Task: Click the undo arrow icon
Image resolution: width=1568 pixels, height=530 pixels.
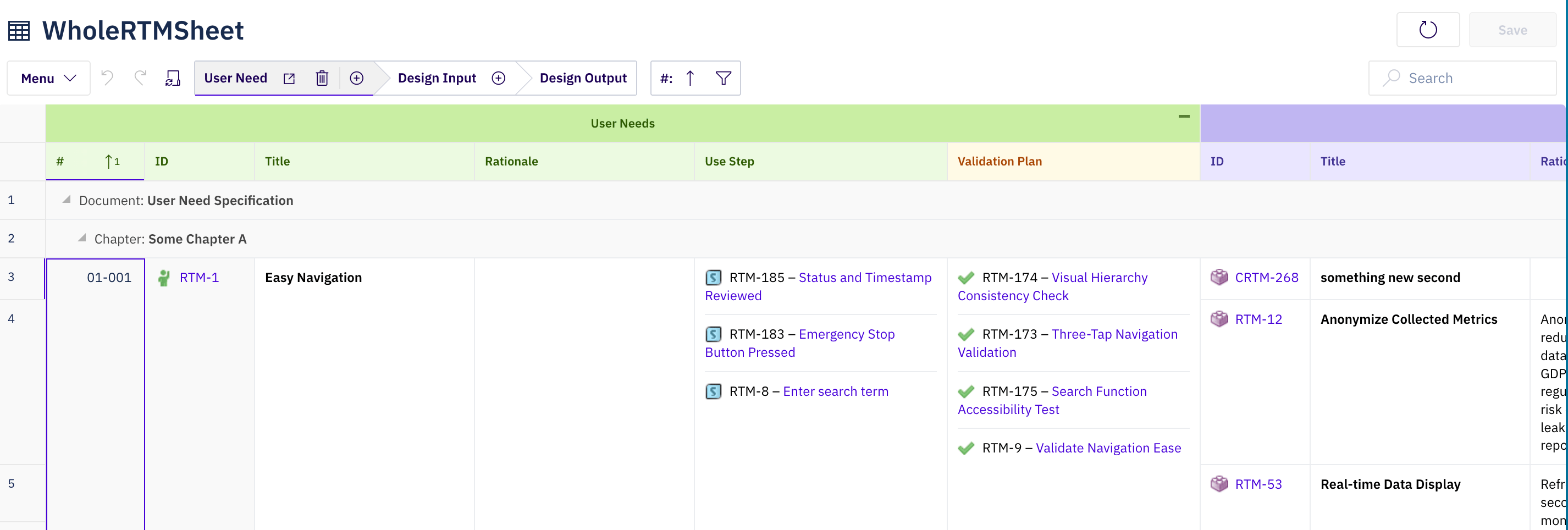Action: [107, 78]
